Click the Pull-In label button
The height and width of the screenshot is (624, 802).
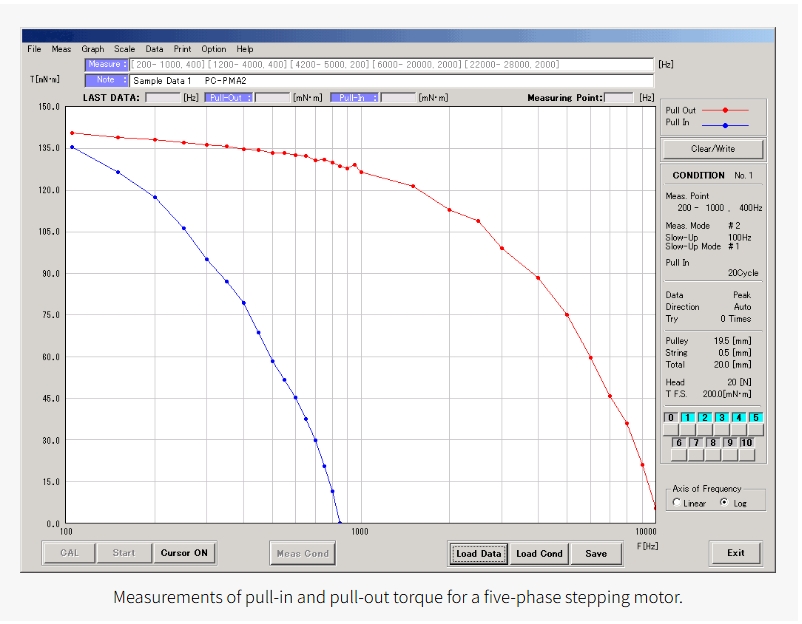coord(354,98)
